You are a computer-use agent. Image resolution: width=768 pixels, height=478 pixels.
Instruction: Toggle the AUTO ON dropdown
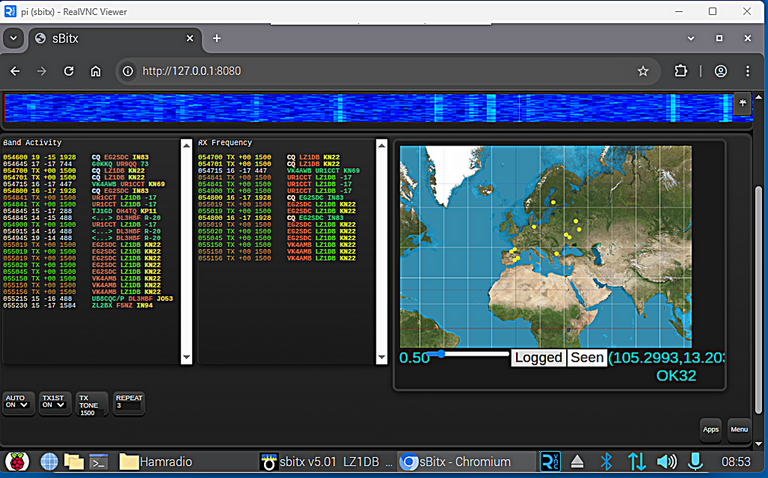point(18,403)
